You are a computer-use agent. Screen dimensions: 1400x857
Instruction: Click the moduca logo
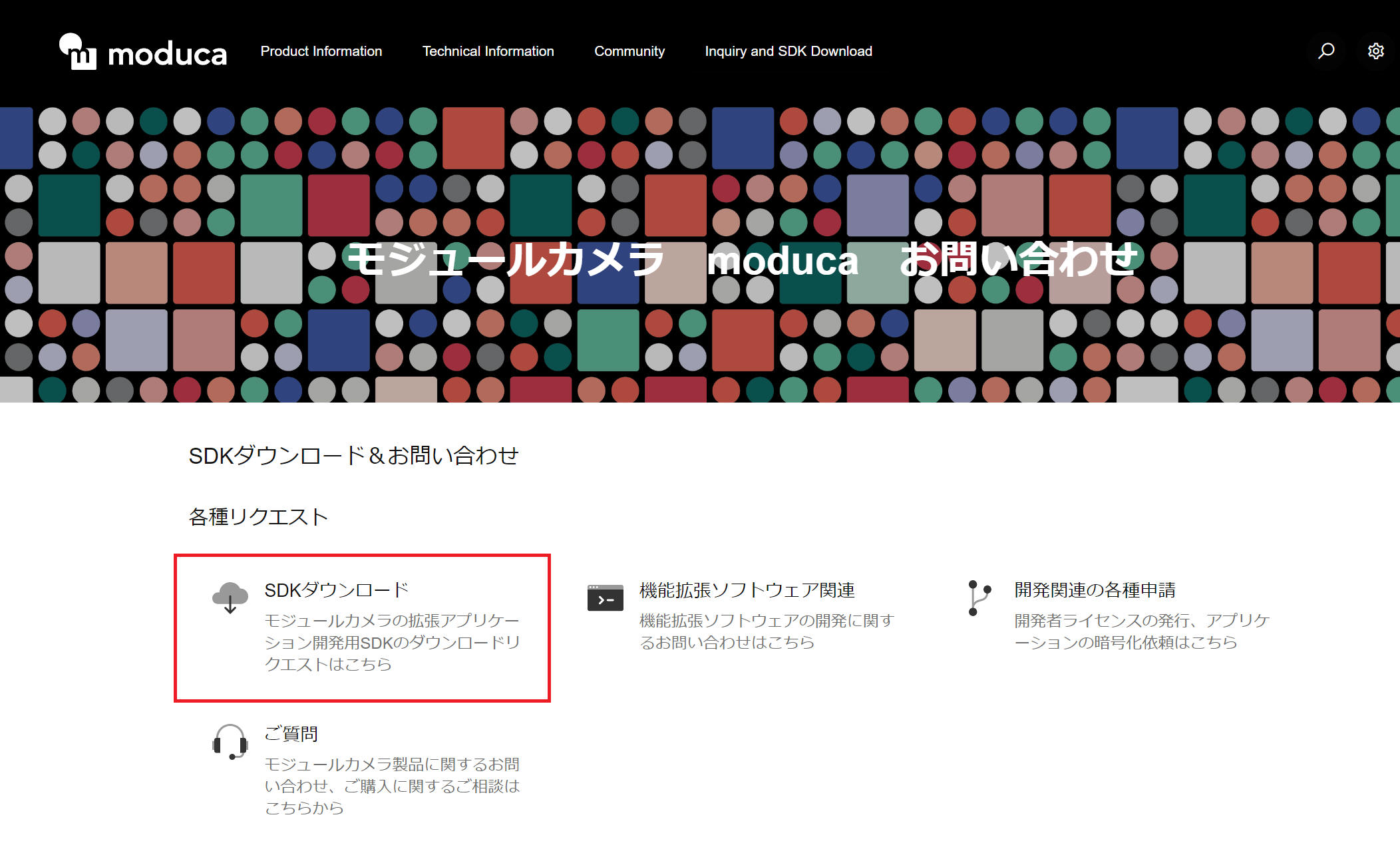[x=143, y=51]
